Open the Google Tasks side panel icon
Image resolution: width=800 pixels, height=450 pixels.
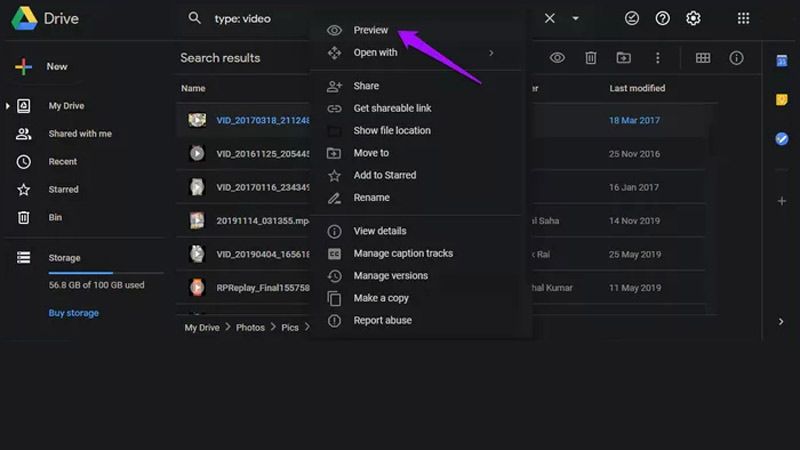coord(782,139)
